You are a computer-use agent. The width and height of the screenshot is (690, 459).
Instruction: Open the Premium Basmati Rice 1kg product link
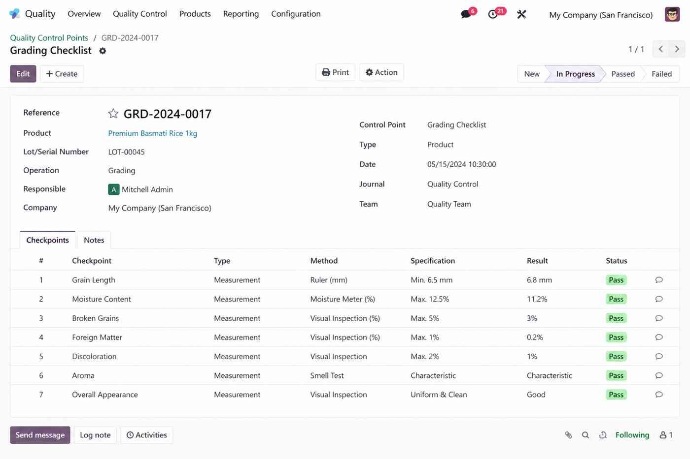(152, 133)
